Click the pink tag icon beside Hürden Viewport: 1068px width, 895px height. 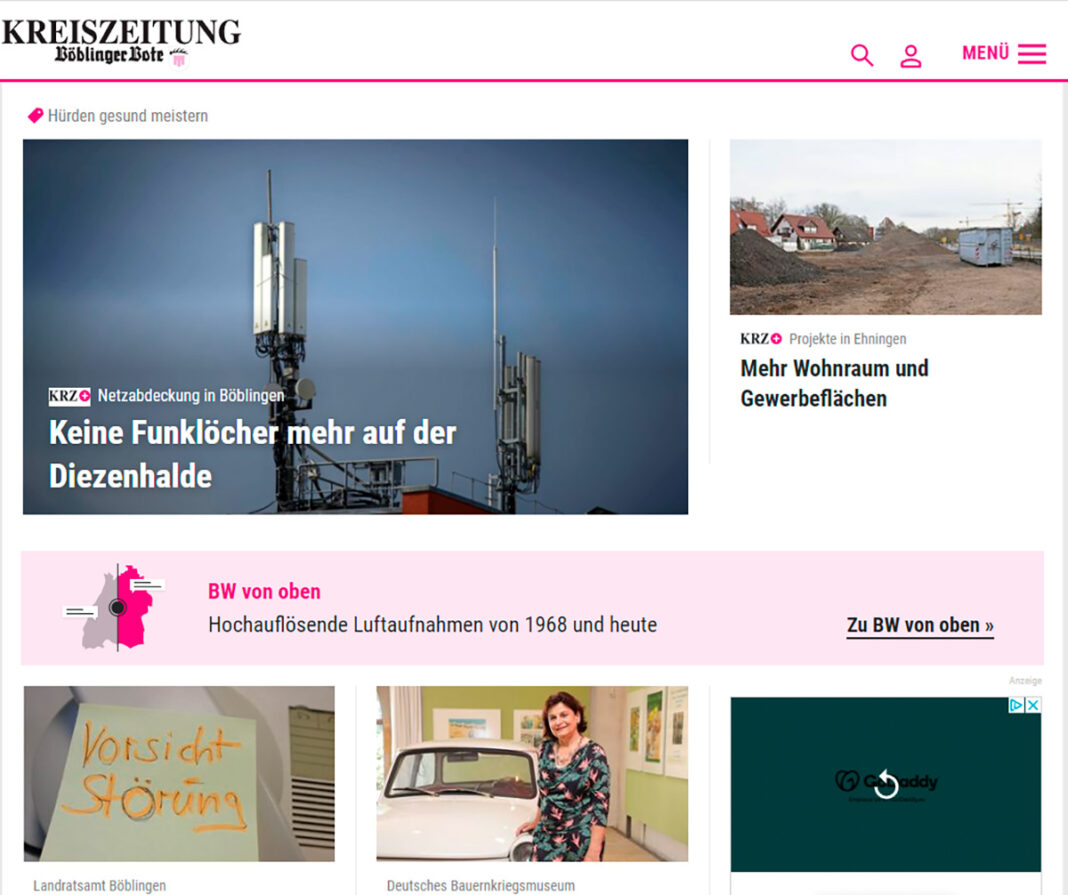35,115
